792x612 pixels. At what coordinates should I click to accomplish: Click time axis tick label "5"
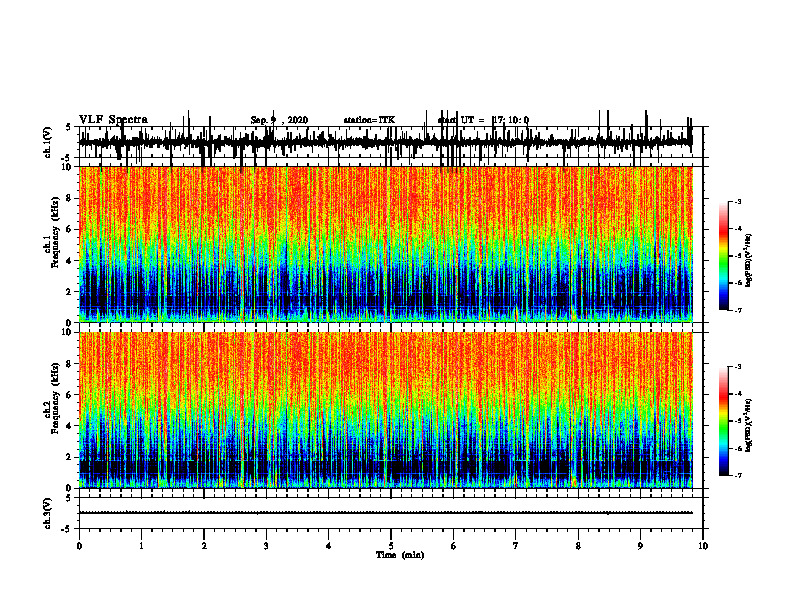pos(391,546)
